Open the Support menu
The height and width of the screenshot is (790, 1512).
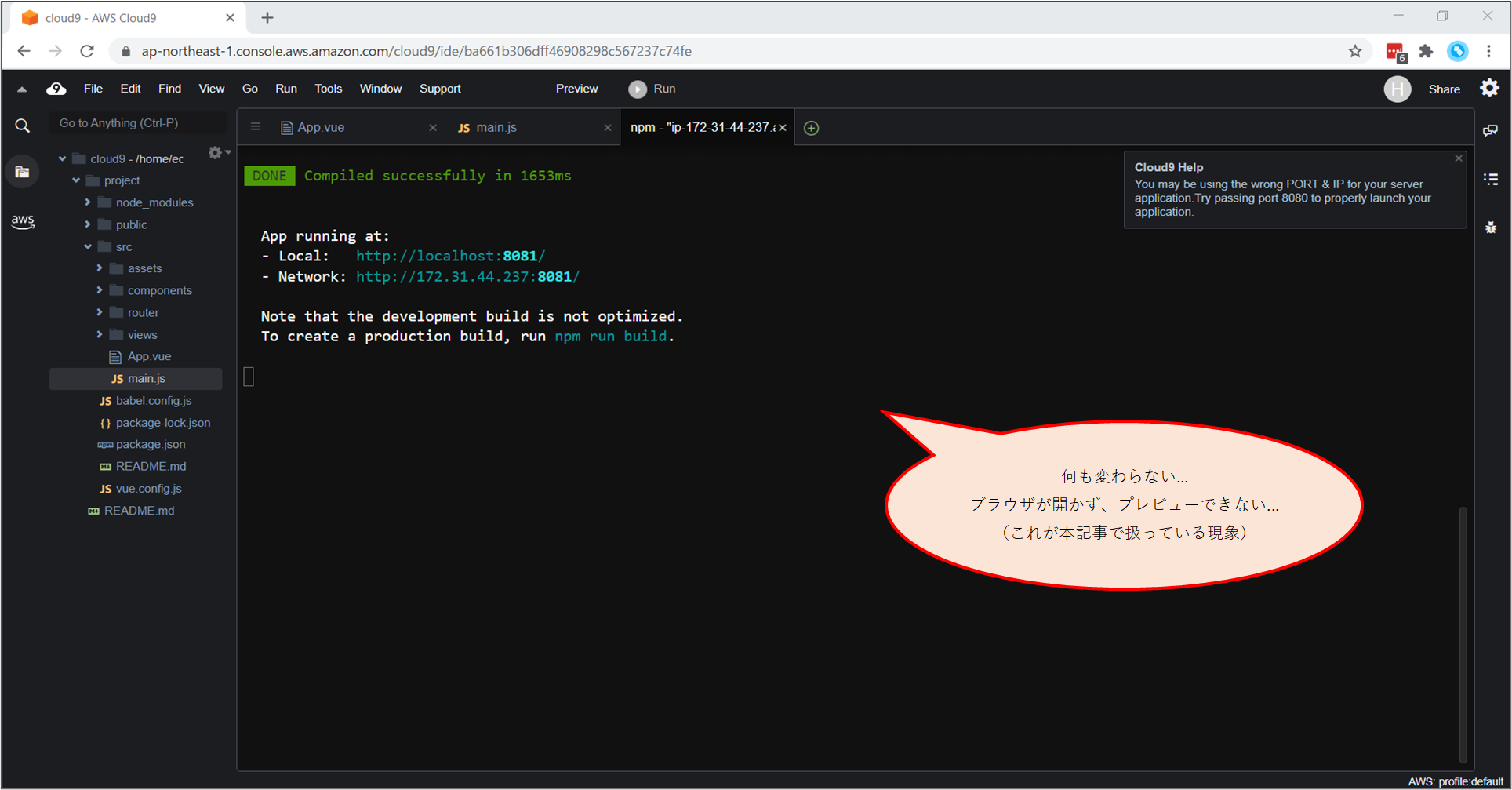[440, 89]
